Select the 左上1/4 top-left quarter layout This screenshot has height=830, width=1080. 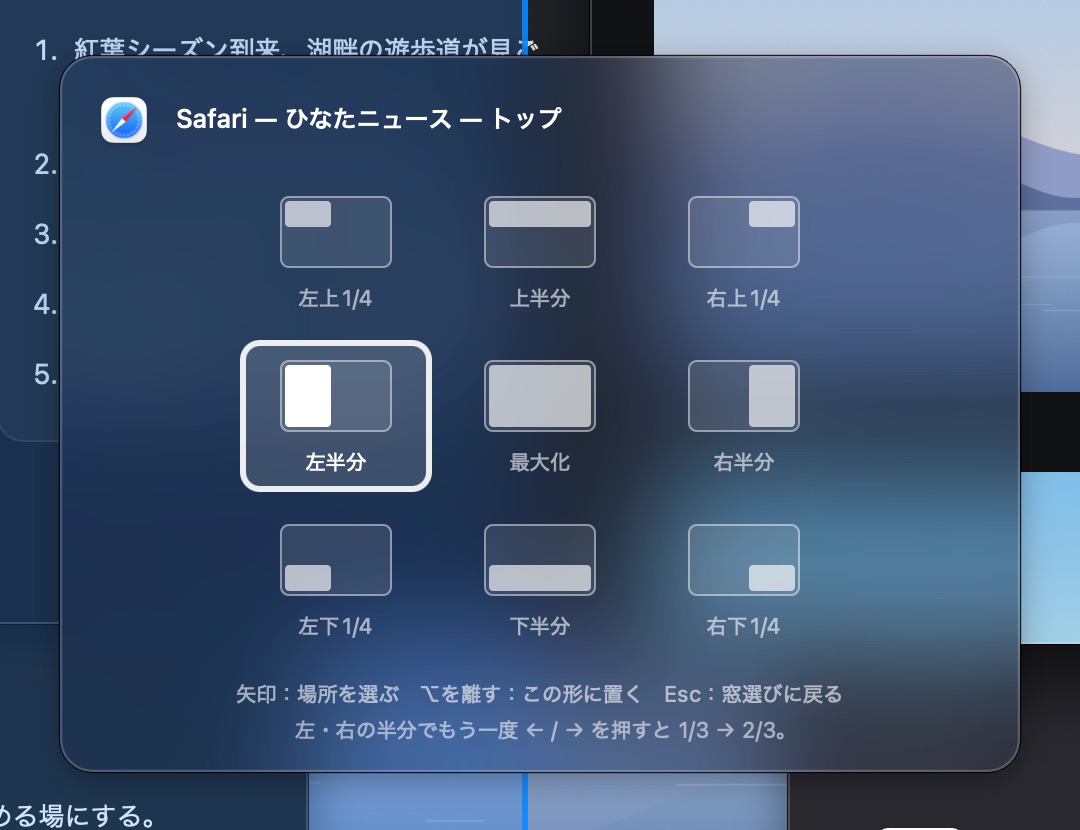click(x=335, y=251)
